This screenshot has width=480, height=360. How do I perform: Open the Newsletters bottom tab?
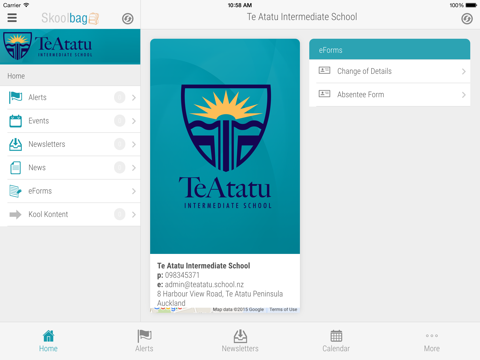point(240,341)
